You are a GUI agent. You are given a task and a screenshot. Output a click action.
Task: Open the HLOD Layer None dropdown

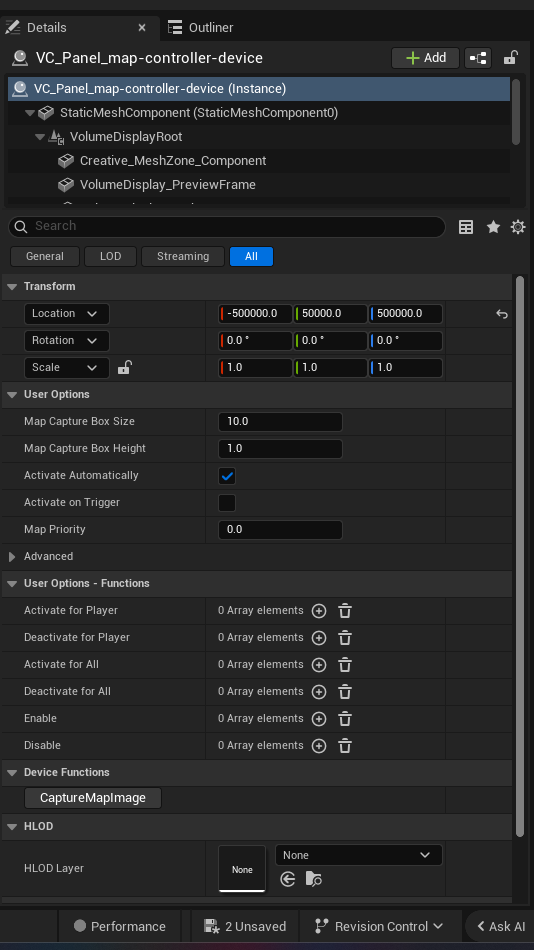pyautogui.click(x=358, y=855)
